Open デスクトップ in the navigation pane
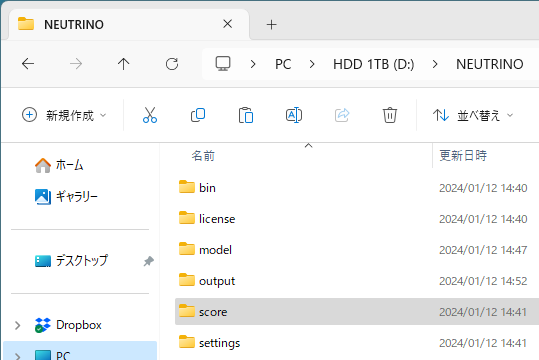539x360 pixels. (72, 261)
